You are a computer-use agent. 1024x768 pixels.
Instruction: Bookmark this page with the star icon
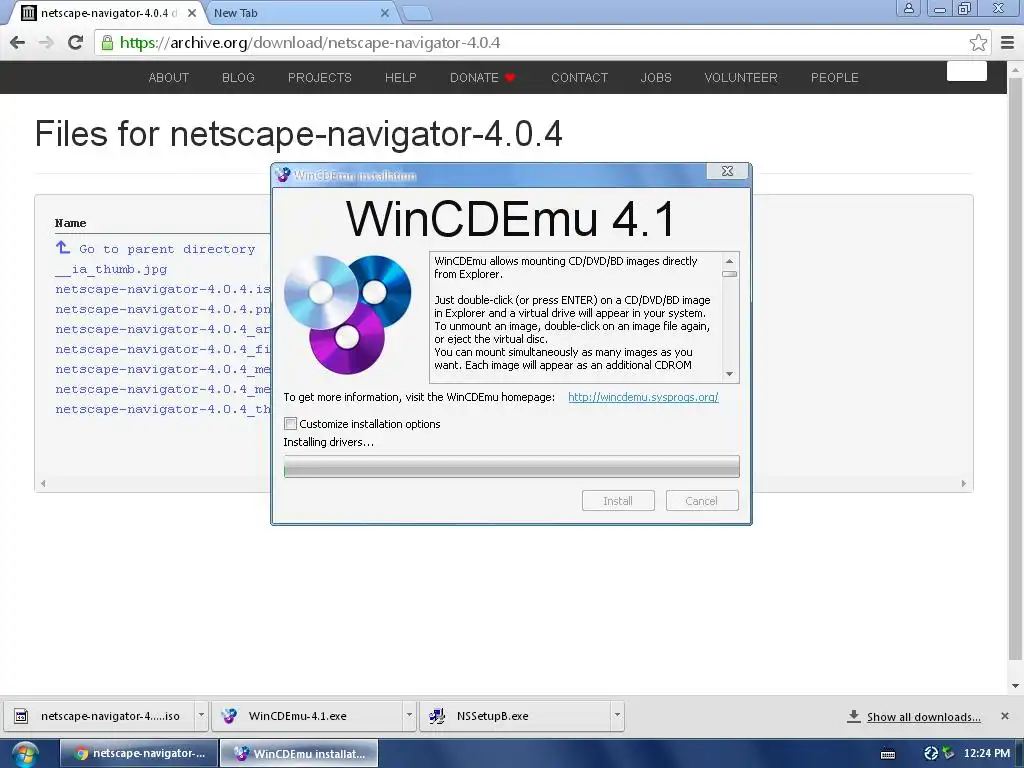[x=978, y=43]
